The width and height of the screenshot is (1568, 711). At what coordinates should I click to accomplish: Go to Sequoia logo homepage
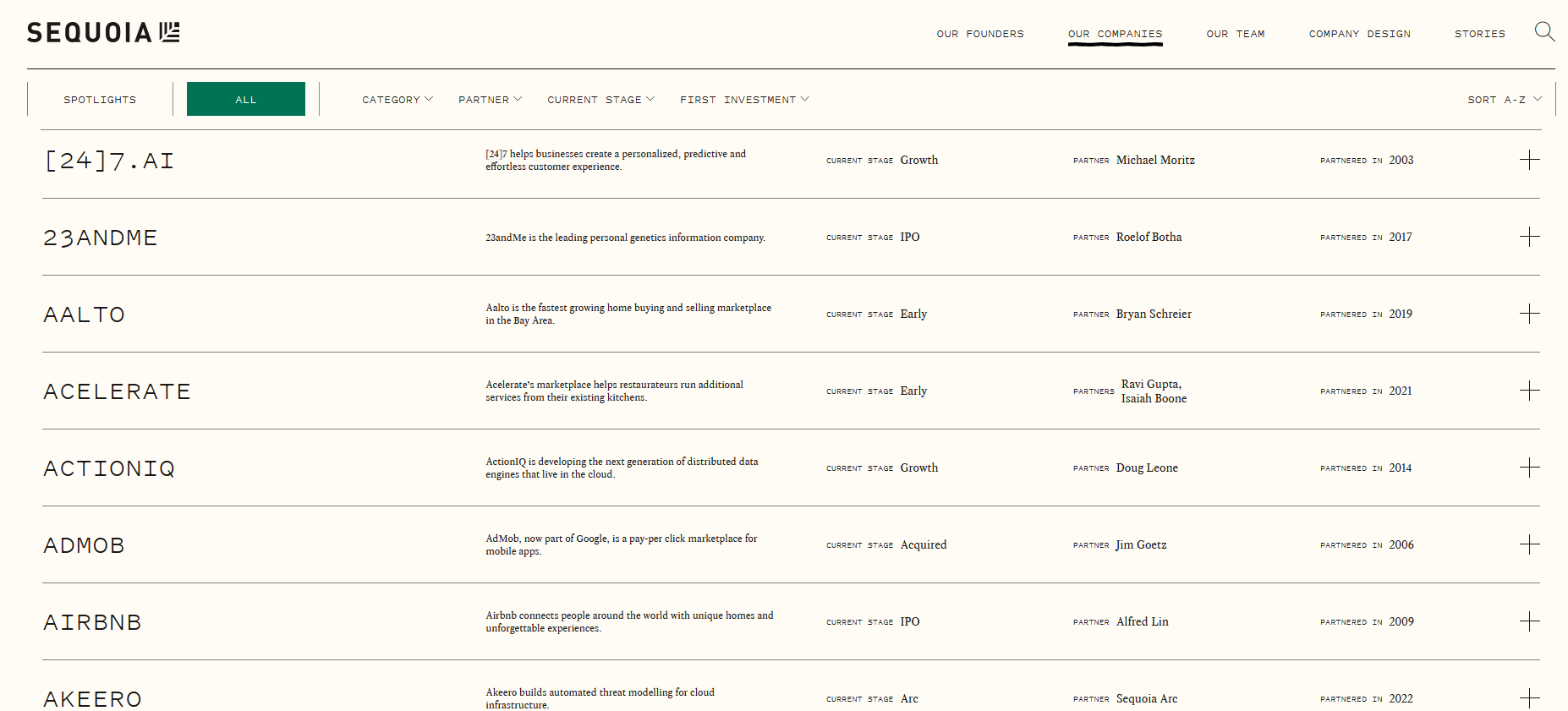click(x=103, y=32)
